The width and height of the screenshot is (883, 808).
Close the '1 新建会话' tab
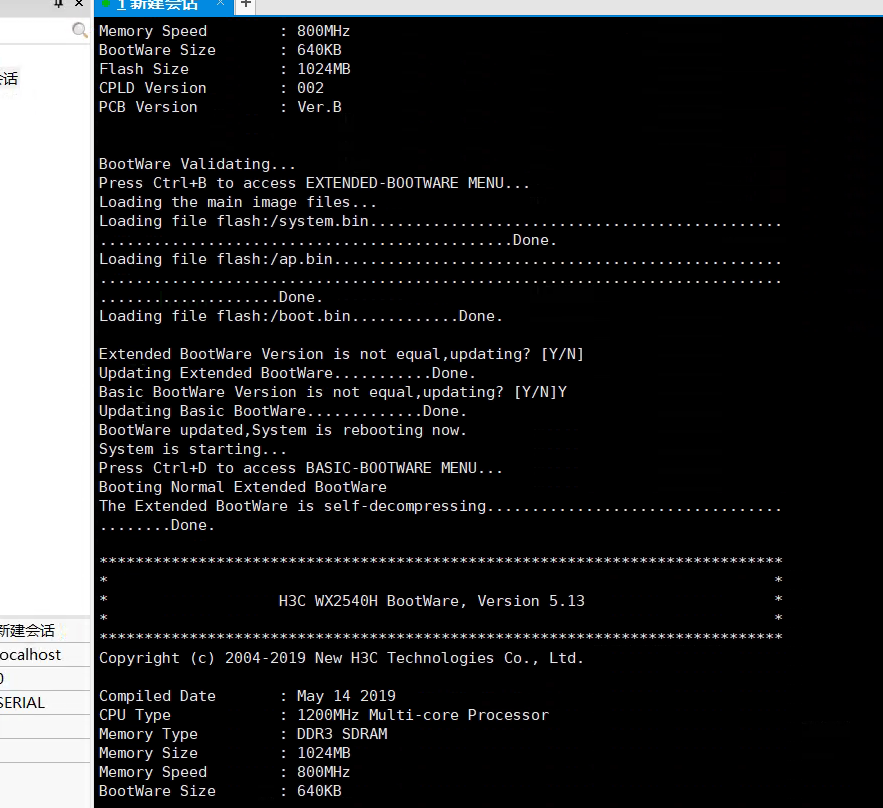(x=220, y=3)
